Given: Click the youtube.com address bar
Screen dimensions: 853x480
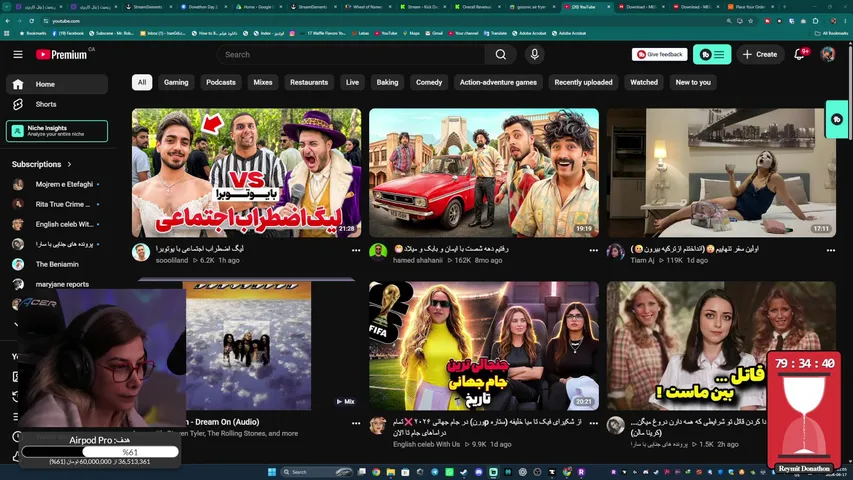Looking at the screenshot, I should point(381,21).
